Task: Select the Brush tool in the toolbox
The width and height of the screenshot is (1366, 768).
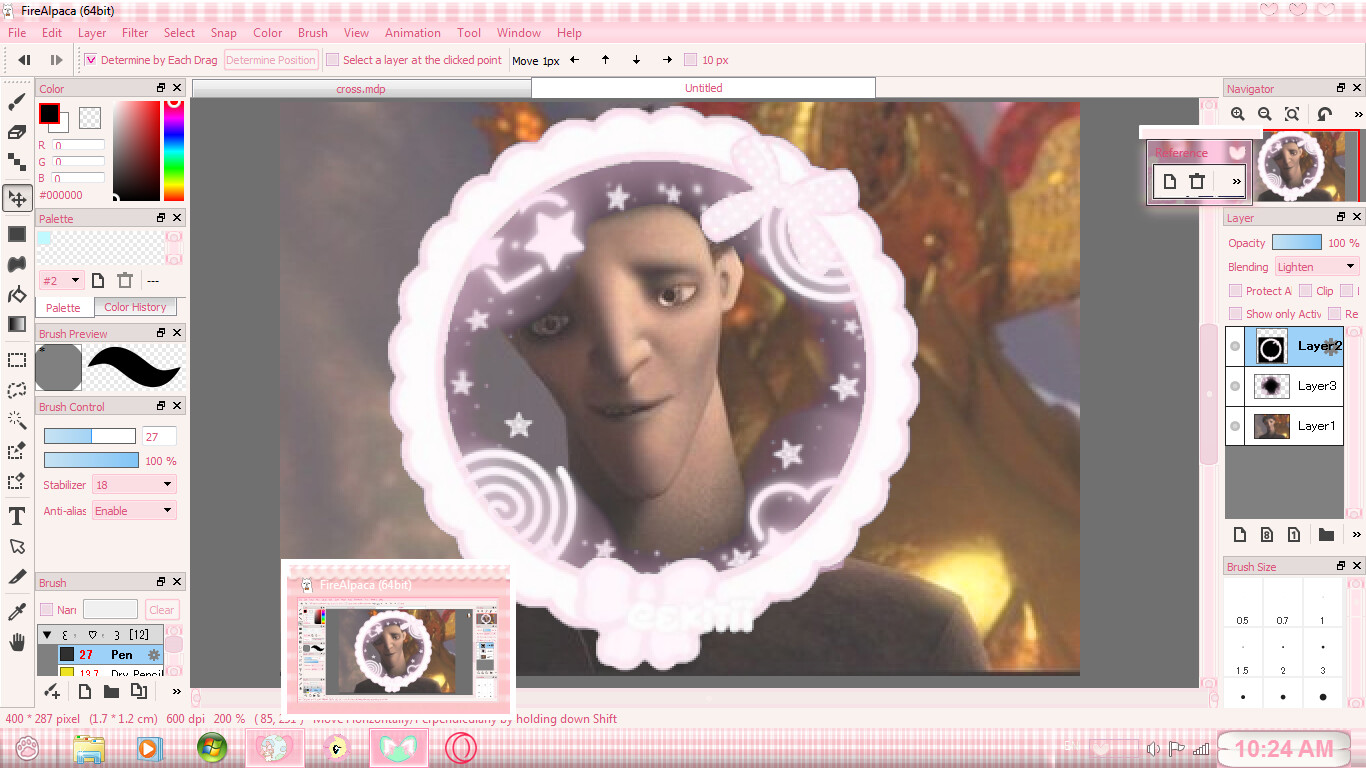Action: [17, 102]
